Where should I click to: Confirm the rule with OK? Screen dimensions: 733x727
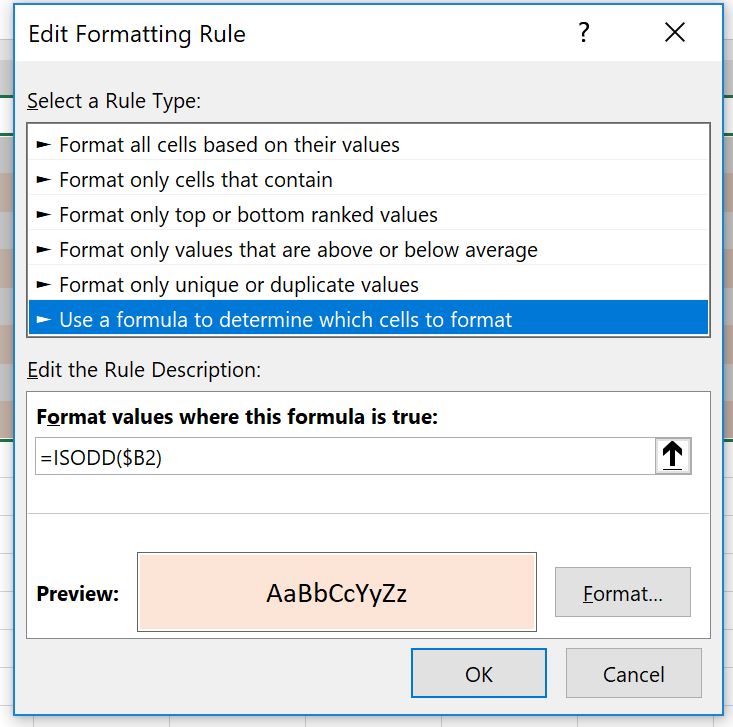pyautogui.click(x=479, y=674)
